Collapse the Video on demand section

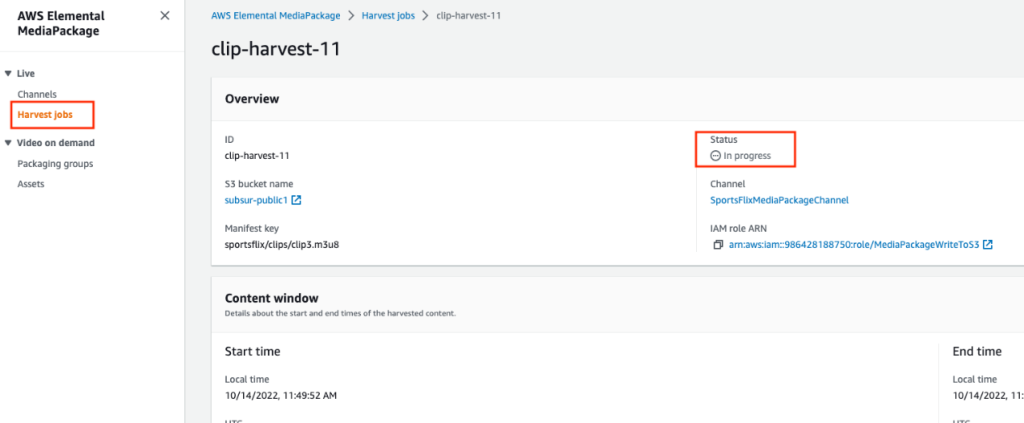pyautogui.click(x=8, y=143)
